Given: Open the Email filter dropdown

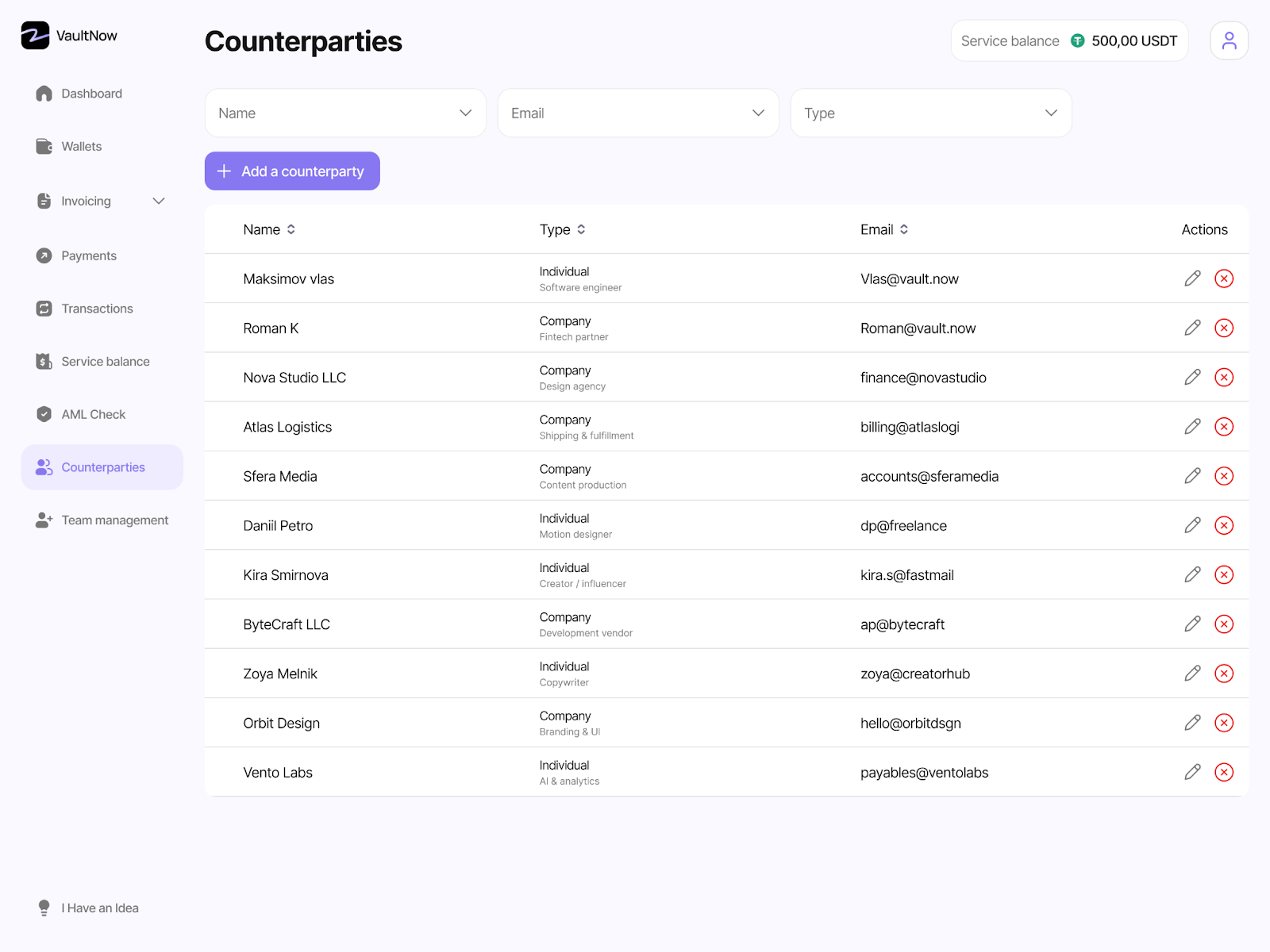Looking at the screenshot, I should [x=638, y=113].
